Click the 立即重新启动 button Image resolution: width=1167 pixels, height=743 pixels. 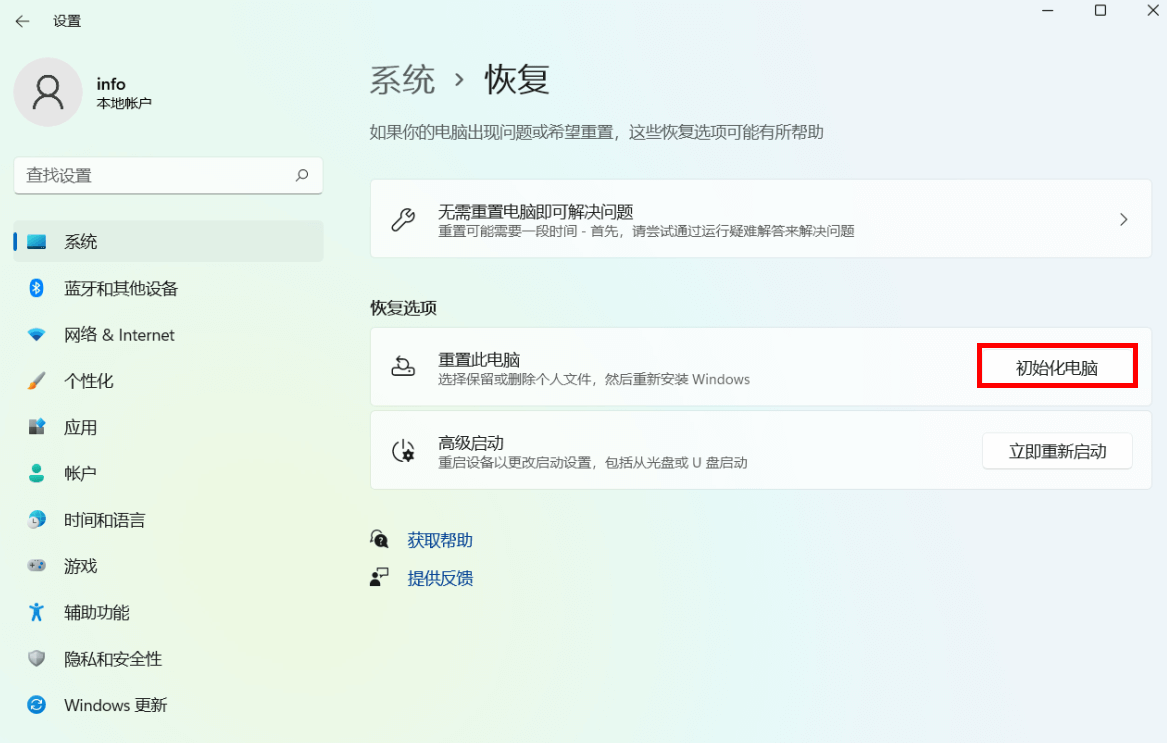(1057, 450)
